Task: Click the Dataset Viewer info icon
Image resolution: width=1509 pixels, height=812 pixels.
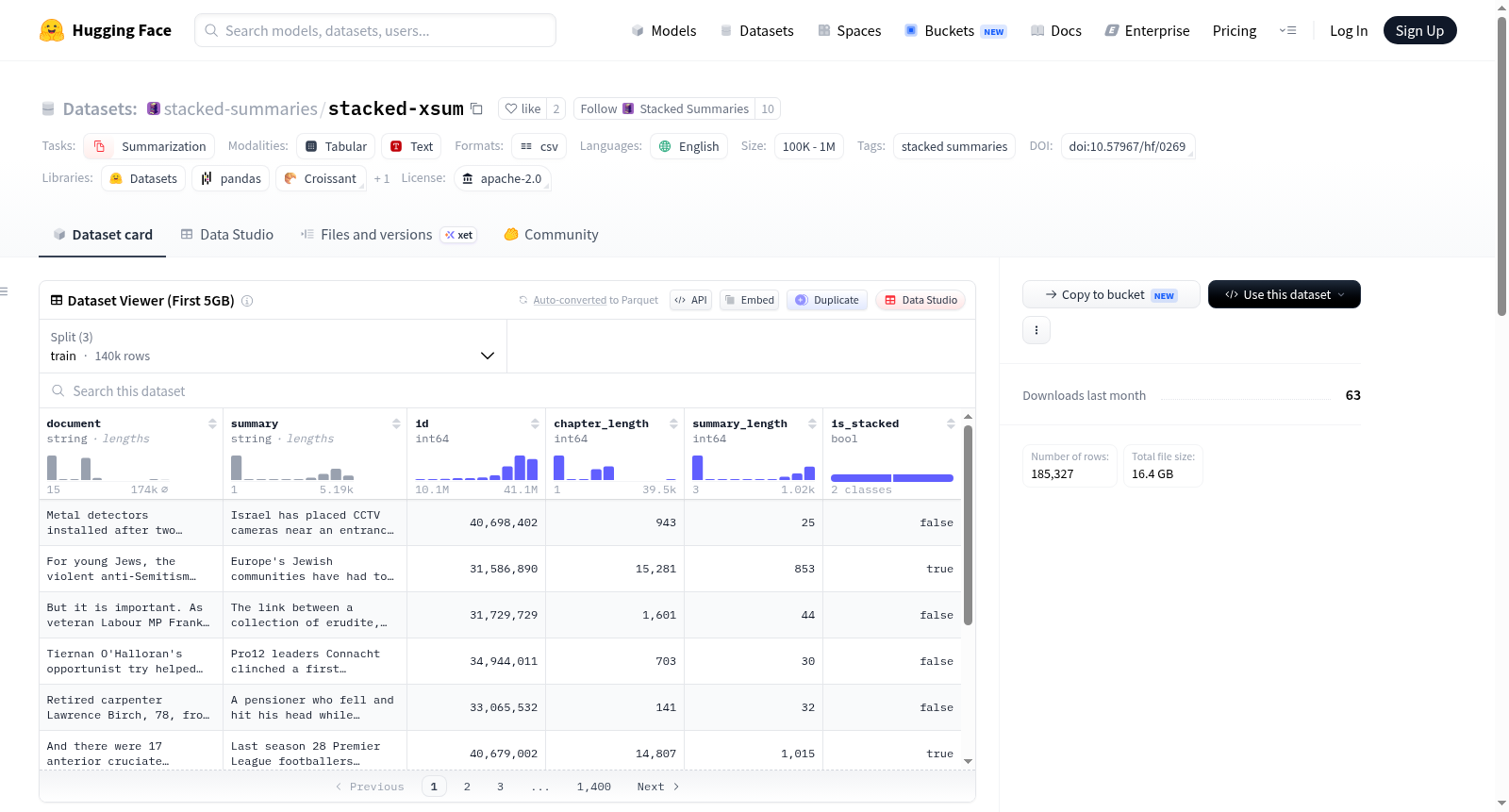Action: (247, 301)
